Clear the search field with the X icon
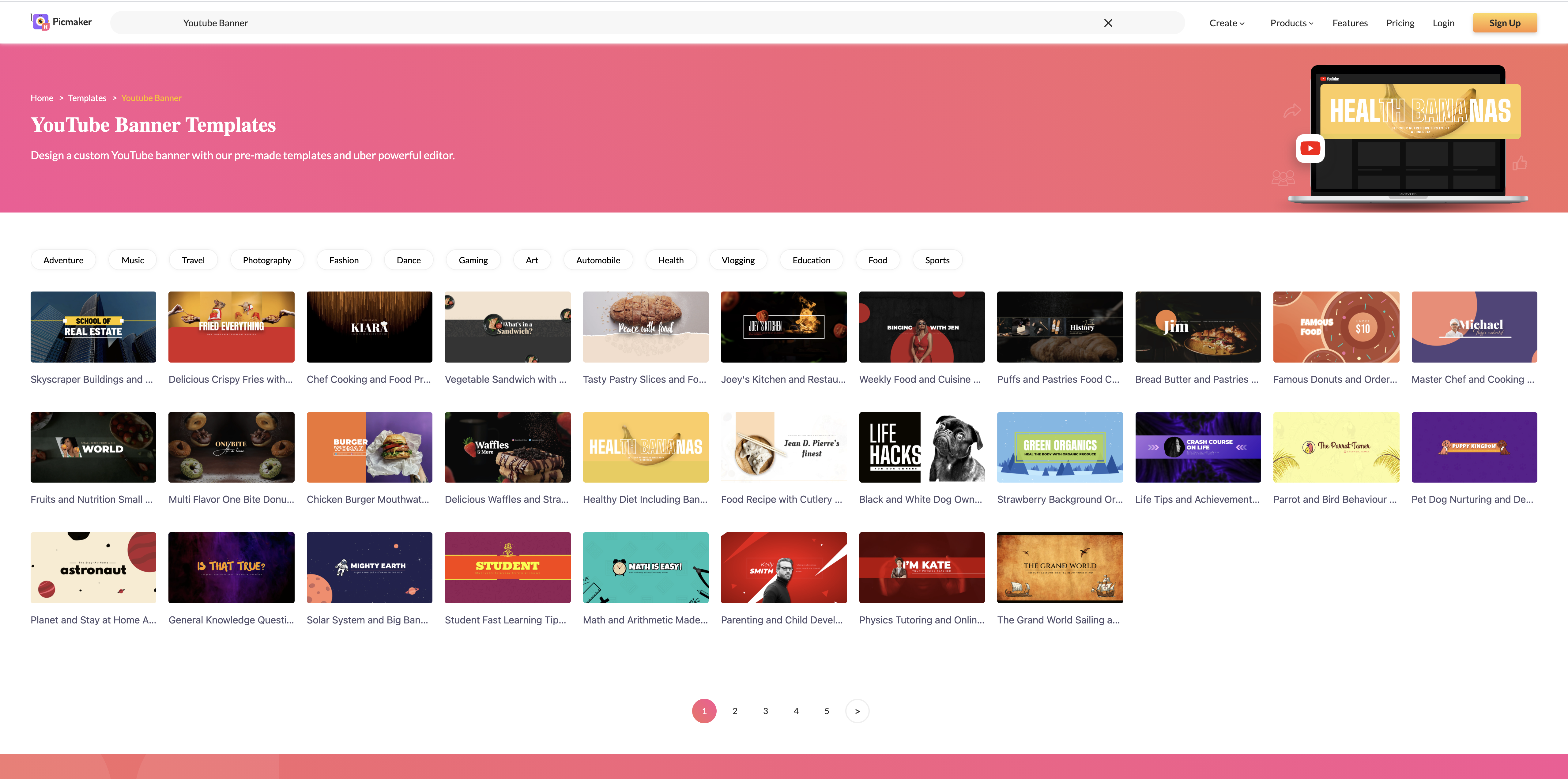Screen dimensions: 1568x779 coord(1108,23)
